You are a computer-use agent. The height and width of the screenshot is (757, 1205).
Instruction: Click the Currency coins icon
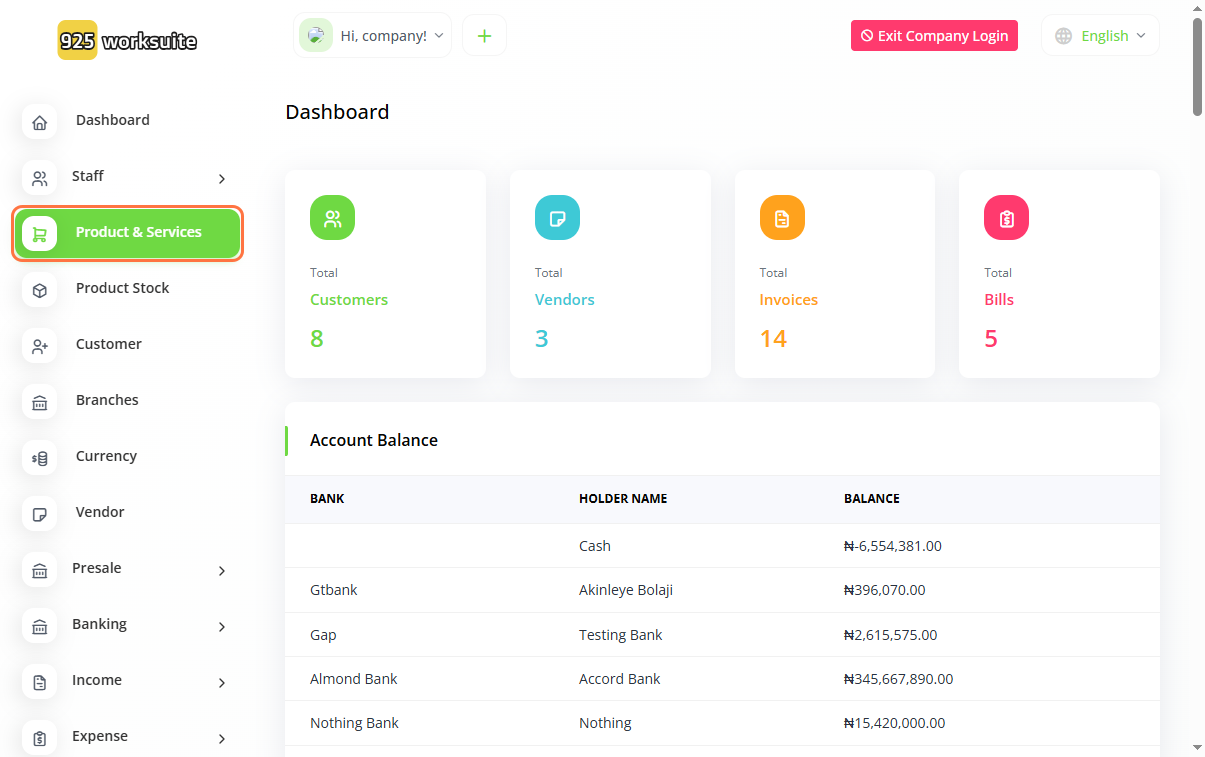(40, 459)
